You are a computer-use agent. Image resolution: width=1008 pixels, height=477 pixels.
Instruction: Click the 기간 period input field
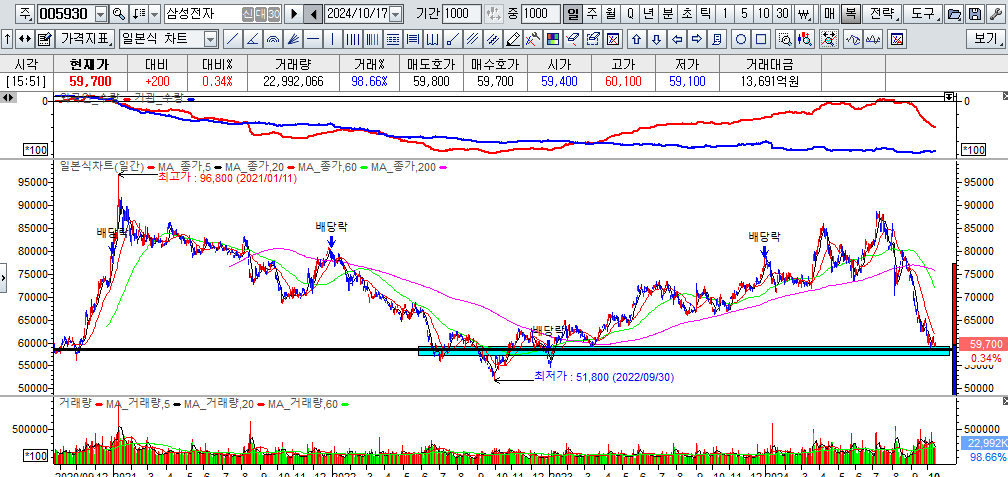(x=461, y=14)
